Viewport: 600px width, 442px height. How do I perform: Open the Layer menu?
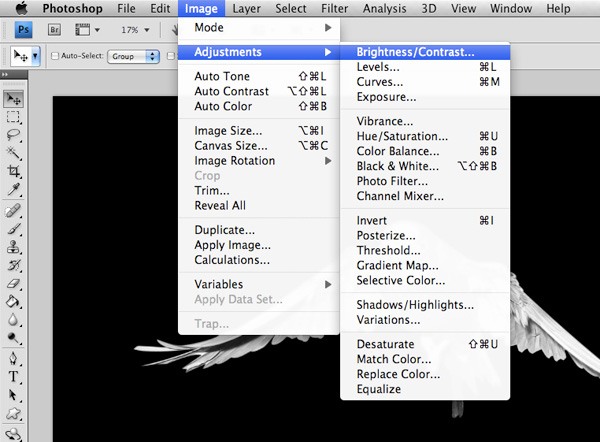(246, 8)
